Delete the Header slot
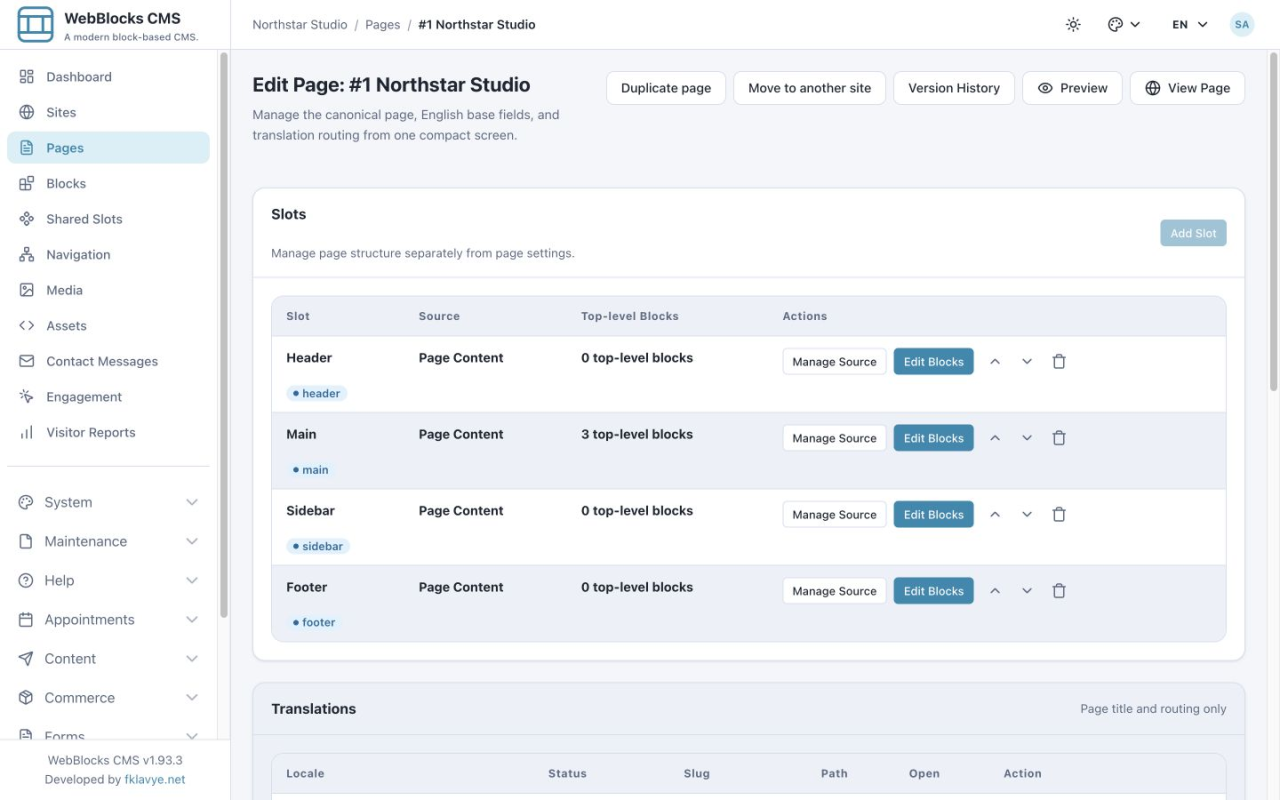This screenshot has width=1280, height=800. click(x=1059, y=362)
